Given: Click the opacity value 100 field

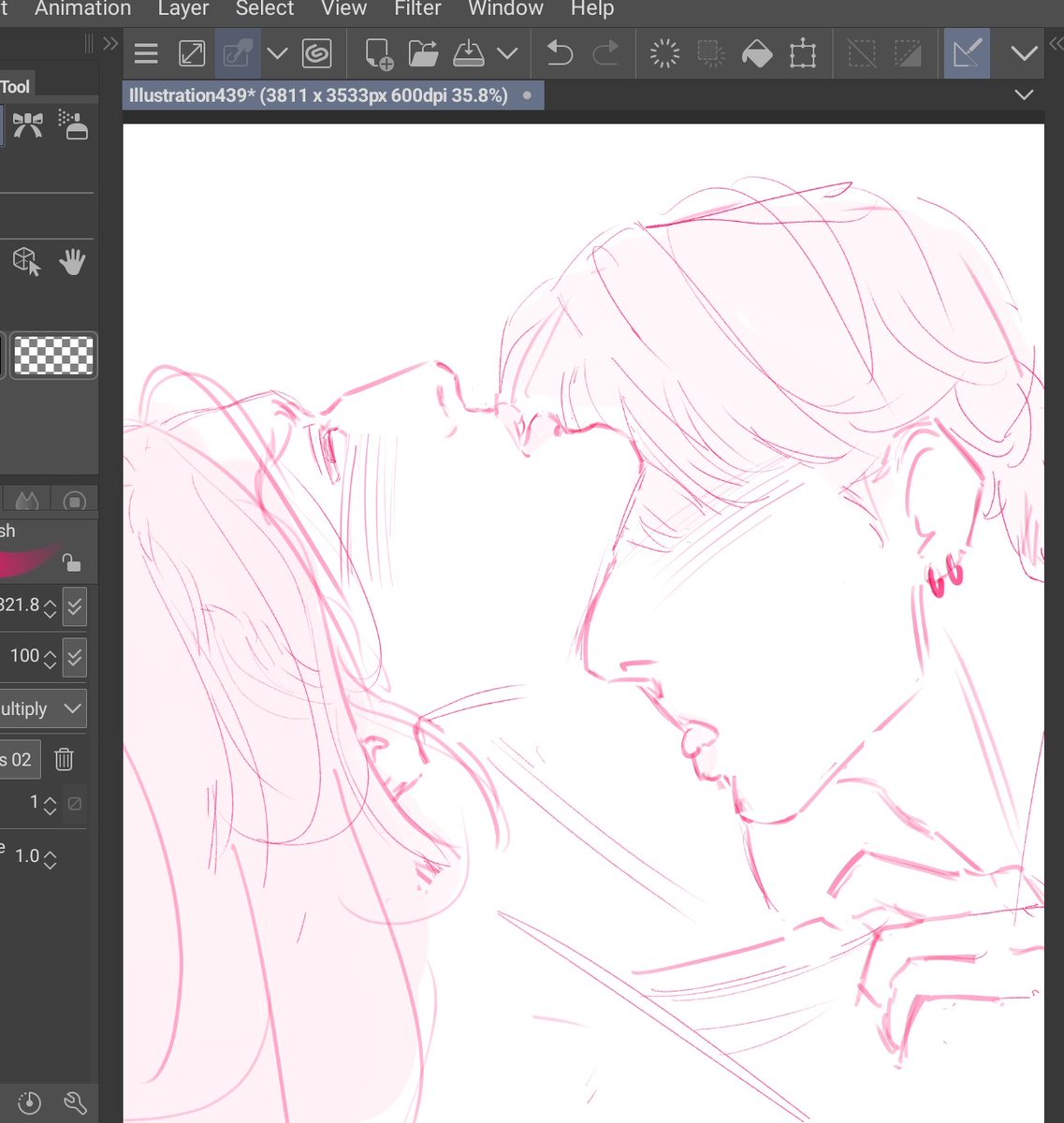Looking at the screenshot, I should pyautogui.click(x=24, y=656).
